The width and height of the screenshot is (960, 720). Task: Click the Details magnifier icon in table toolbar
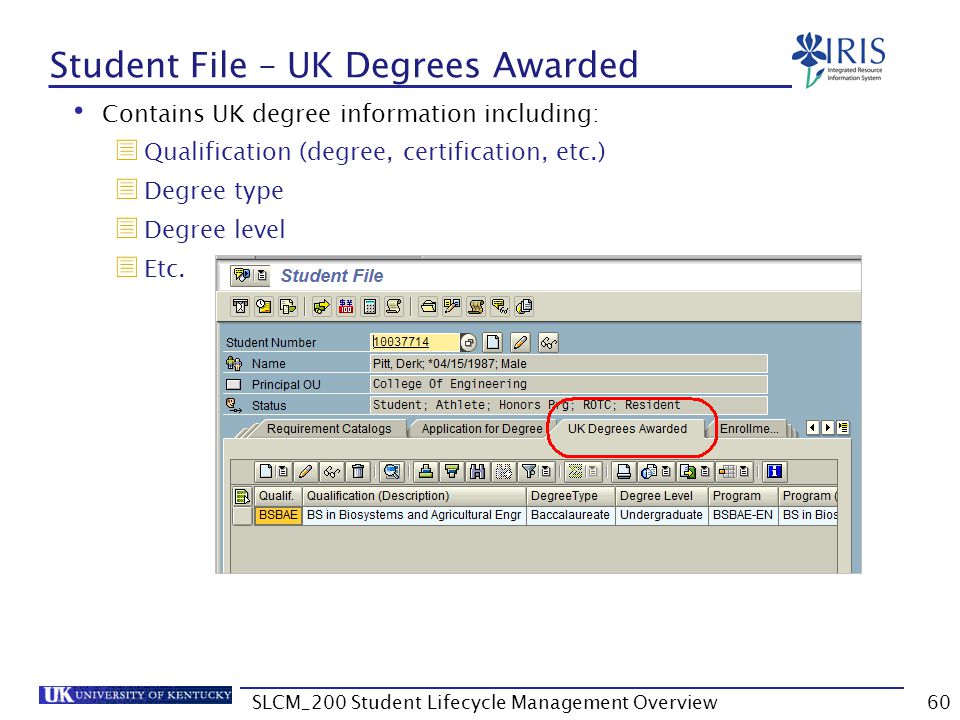(391, 471)
